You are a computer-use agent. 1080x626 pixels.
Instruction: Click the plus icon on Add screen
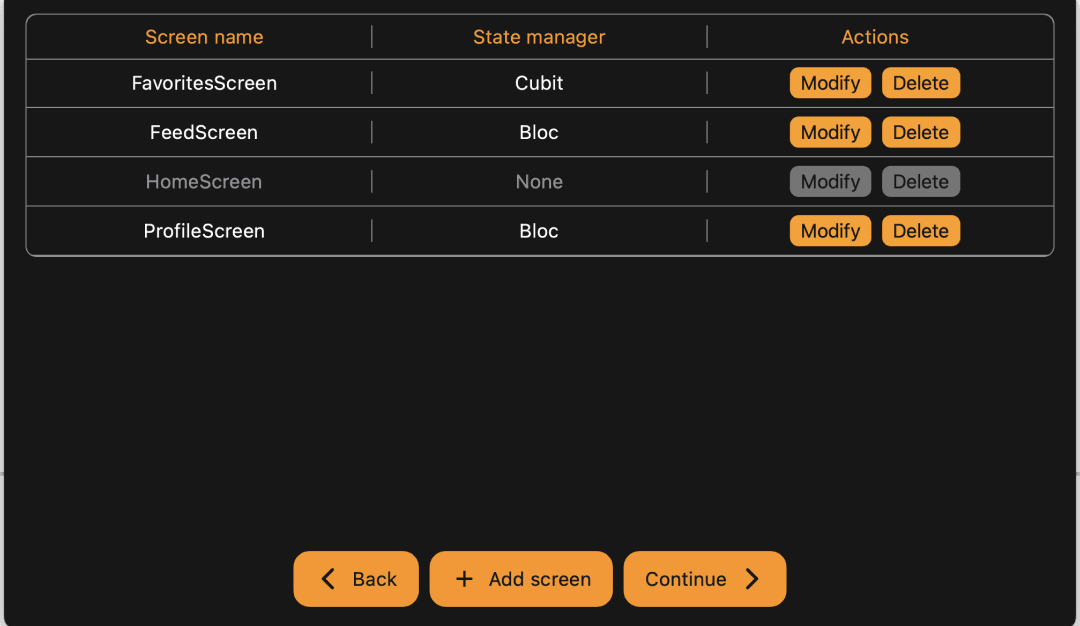pyautogui.click(x=463, y=579)
